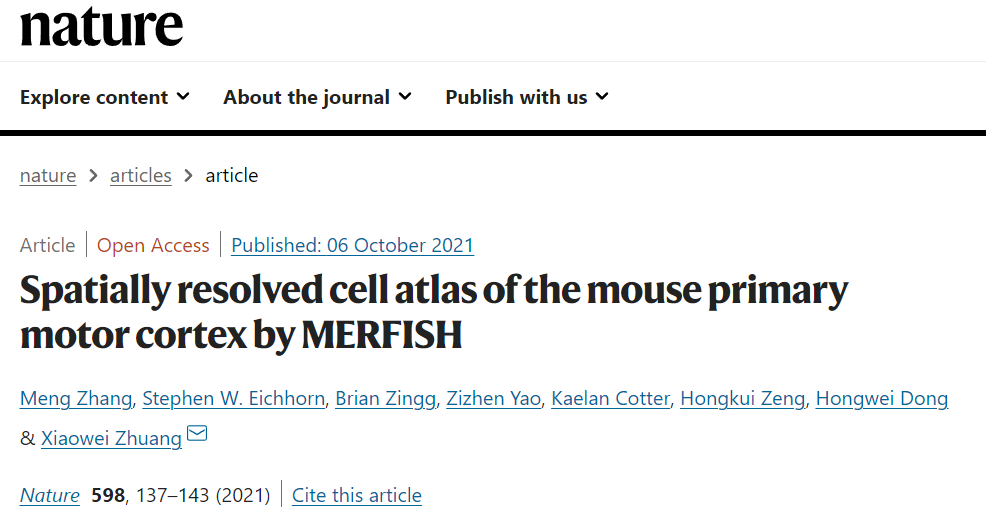Viewport: 986px width, 521px height.
Task: Click the article title heading
Action: 434,312
